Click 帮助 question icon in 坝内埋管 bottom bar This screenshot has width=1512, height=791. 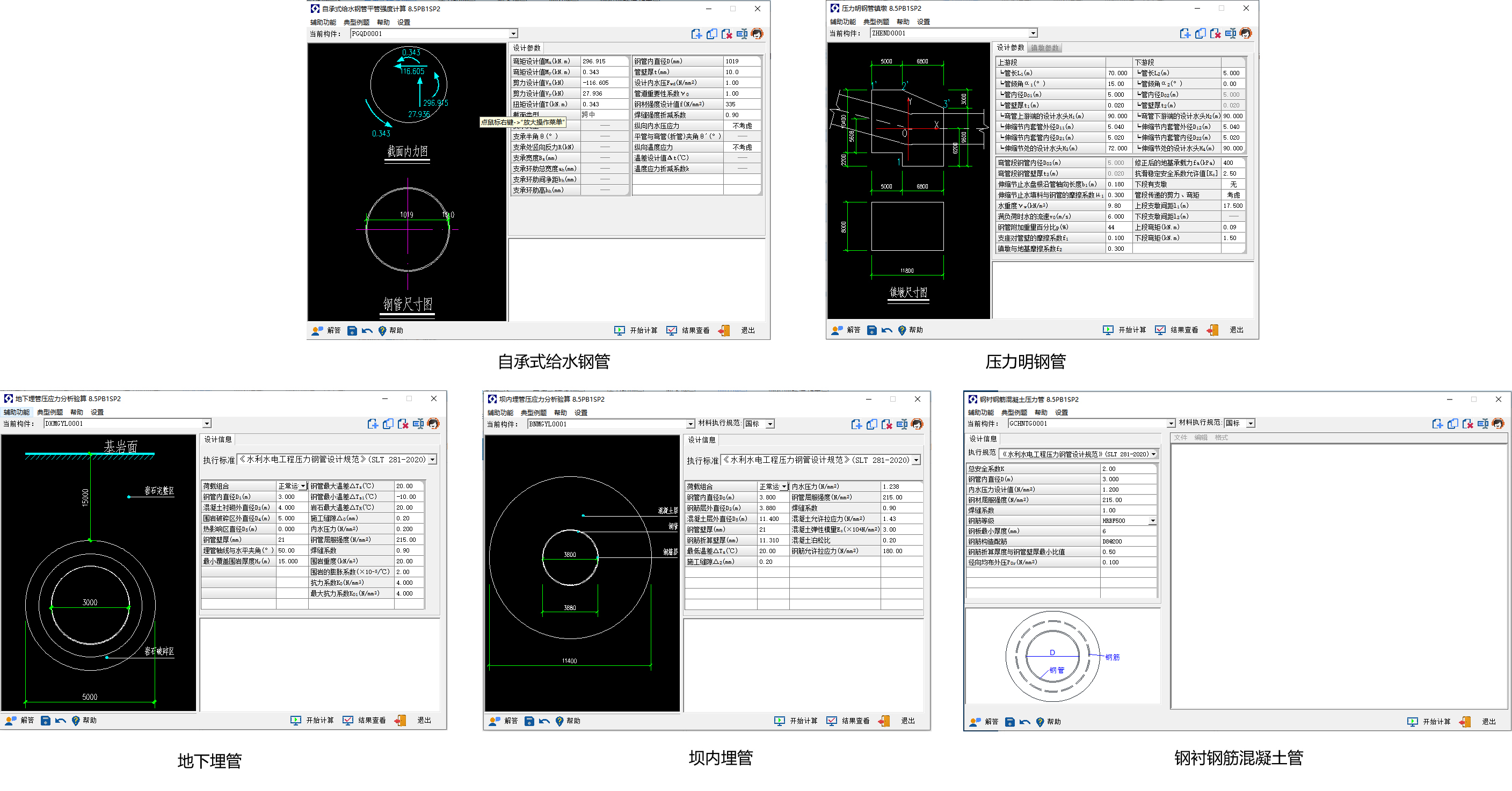tap(559, 722)
